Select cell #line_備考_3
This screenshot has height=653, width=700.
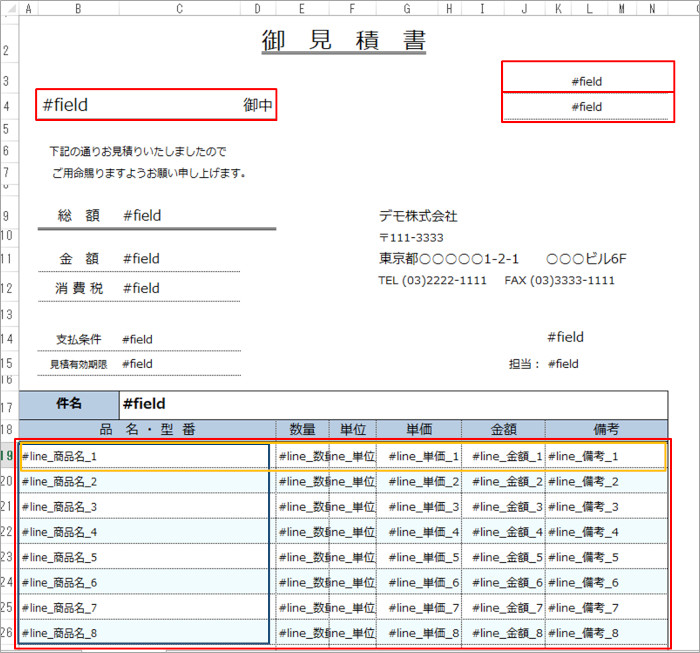pos(606,507)
